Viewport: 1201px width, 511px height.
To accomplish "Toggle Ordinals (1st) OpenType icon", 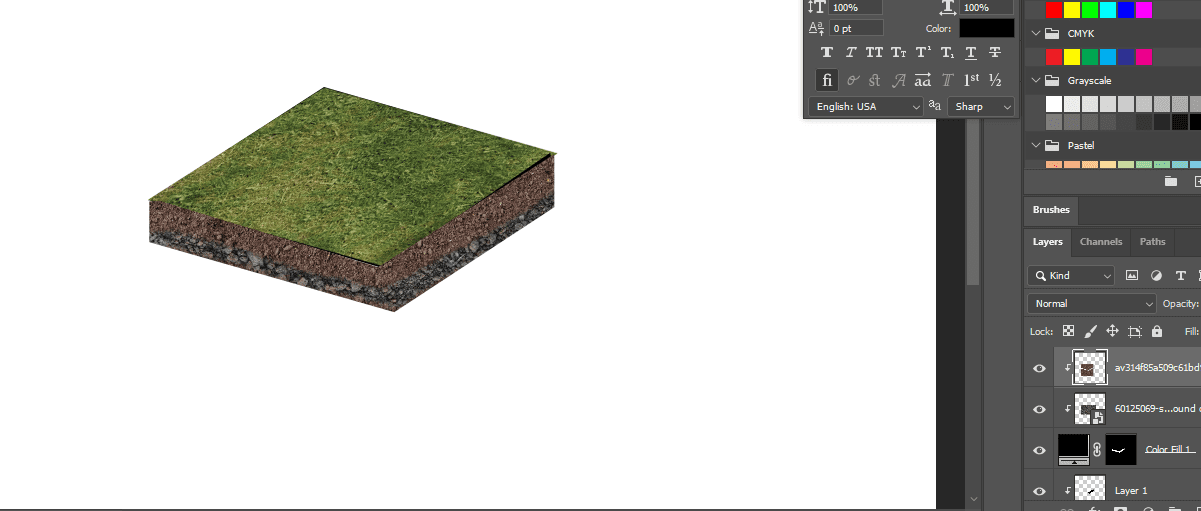I will (971, 80).
